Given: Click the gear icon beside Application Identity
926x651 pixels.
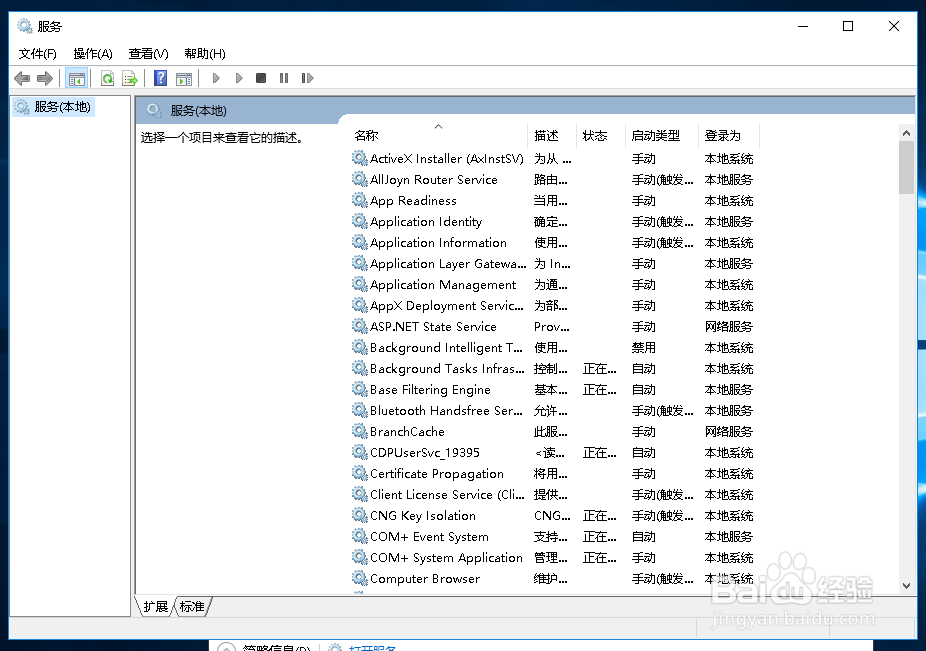Looking at the screenshot, I should coord(360,221).
